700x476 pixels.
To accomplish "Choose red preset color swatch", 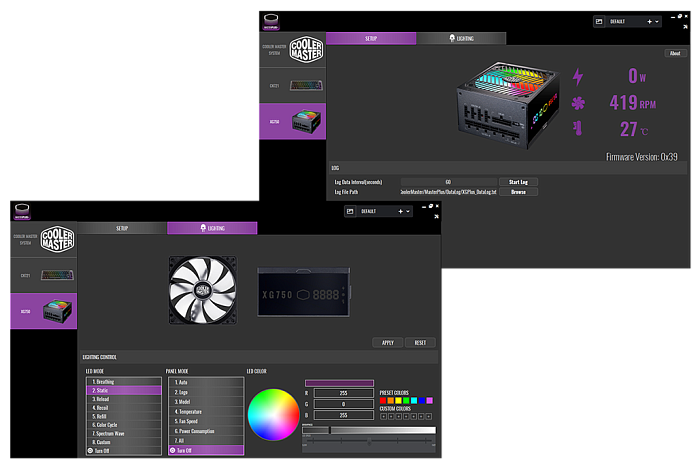I will click(x=383, y=401).
